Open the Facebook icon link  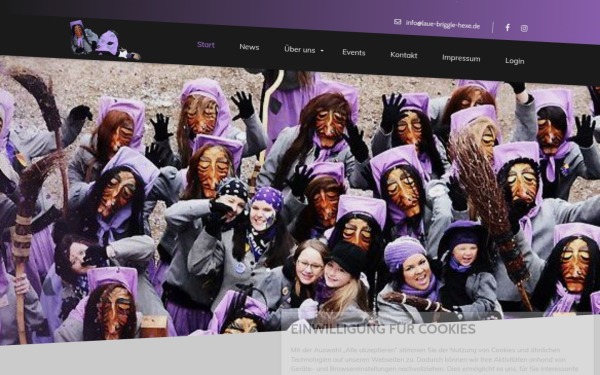tap(507, 28)
